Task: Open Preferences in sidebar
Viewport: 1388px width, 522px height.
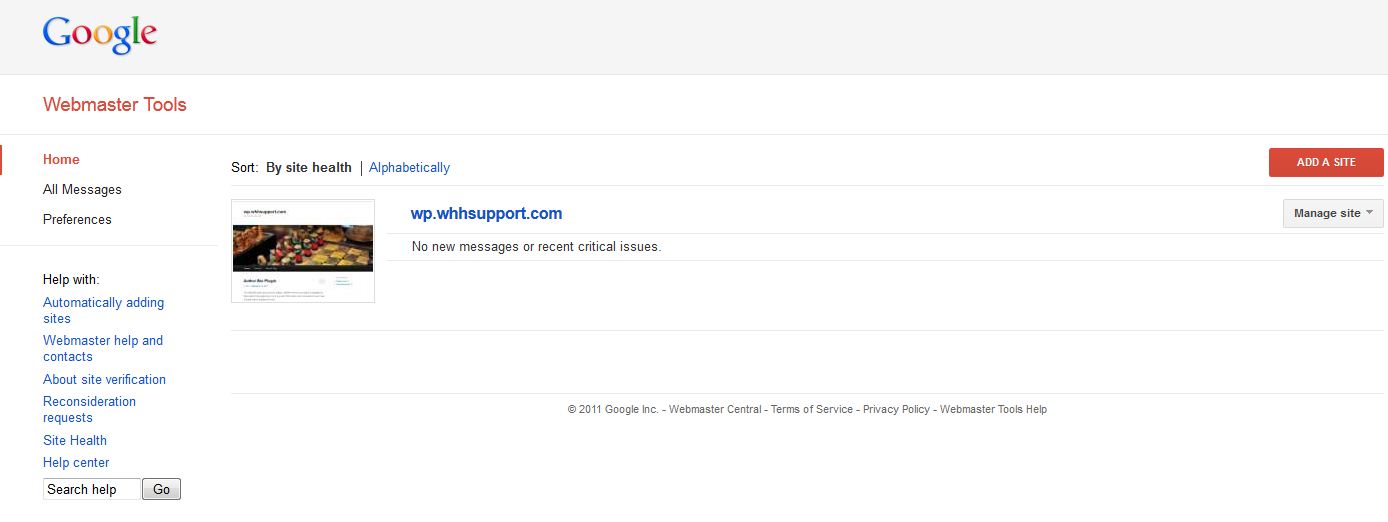Action: pyautogui.click(x=77, y=220)
